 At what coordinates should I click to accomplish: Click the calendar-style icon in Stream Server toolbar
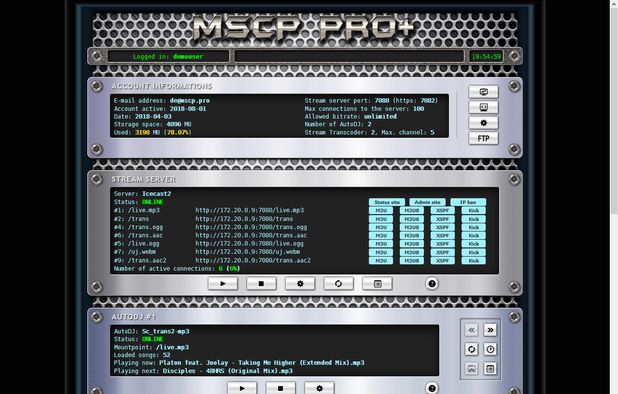pos(377,284)
